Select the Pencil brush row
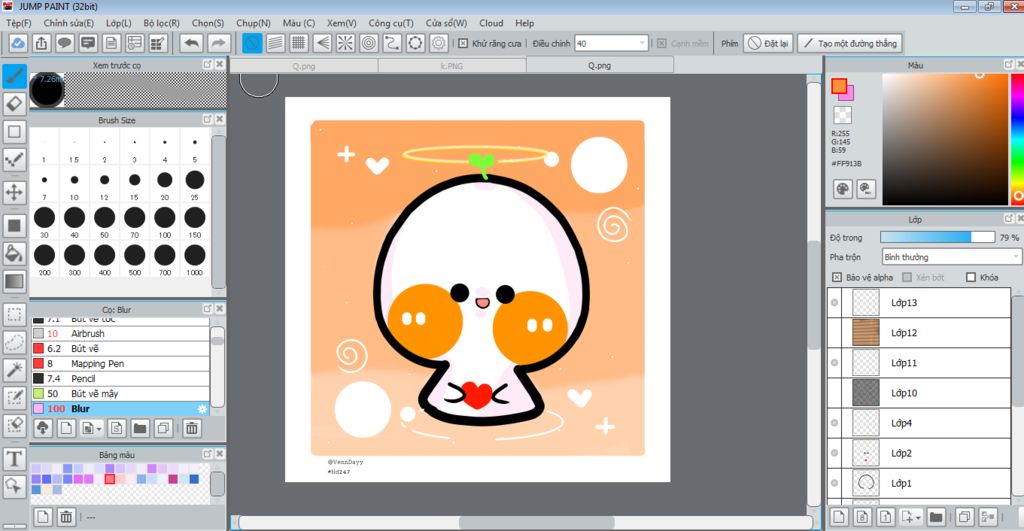 tap(121, 379)
